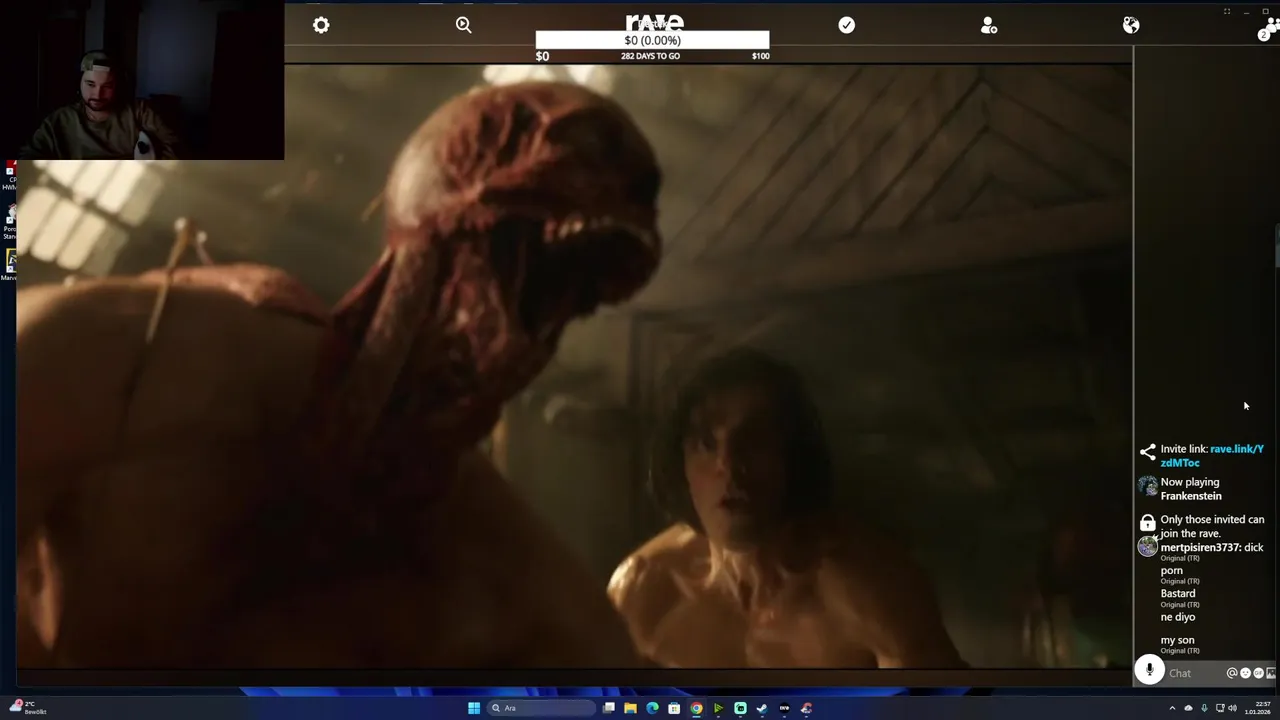This screenshot has height=720, width=1280.
Task: Click the donation progress bar
Action: [x=652, y=40]
